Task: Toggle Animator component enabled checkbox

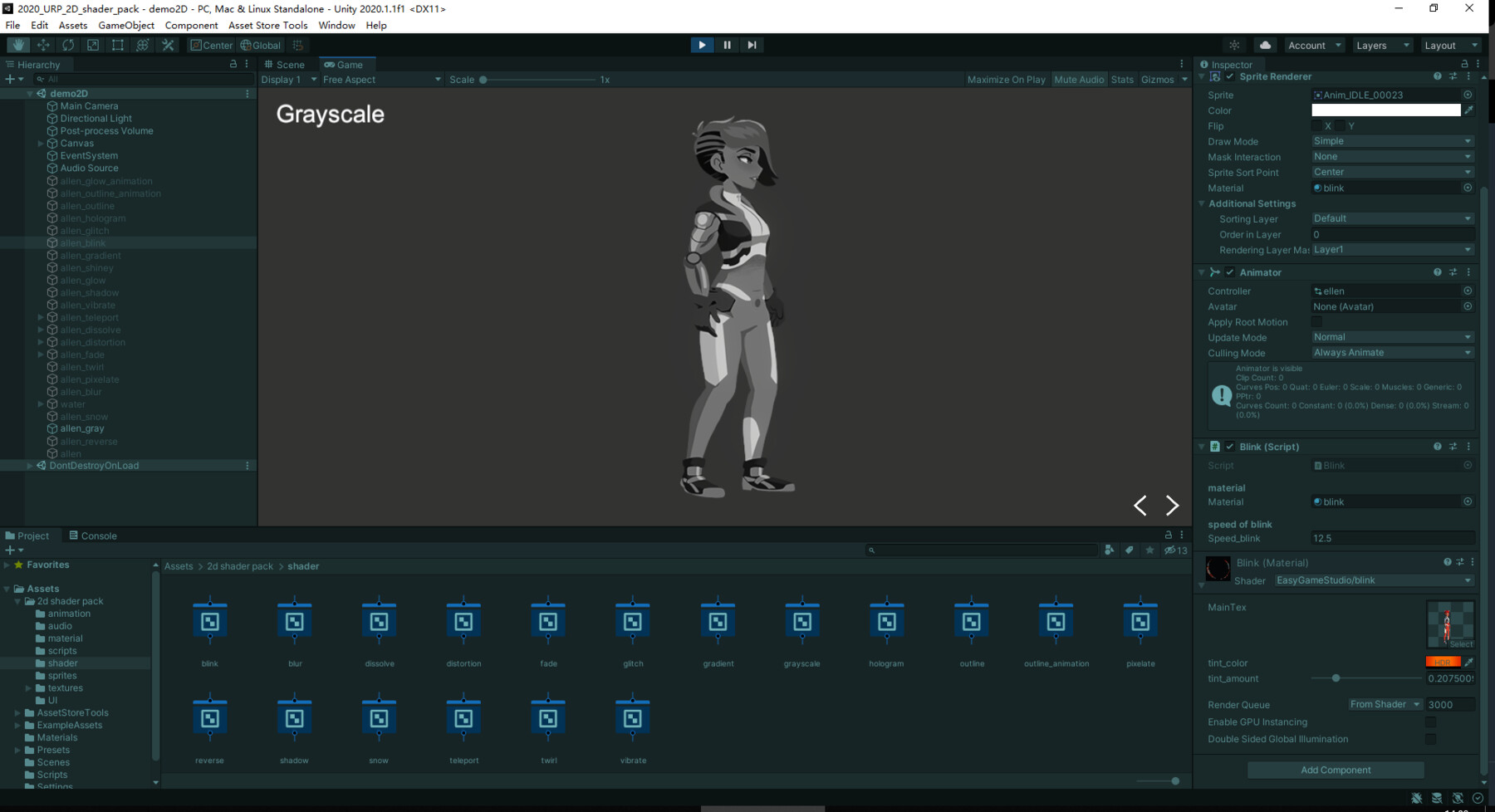Action: 1230,272
